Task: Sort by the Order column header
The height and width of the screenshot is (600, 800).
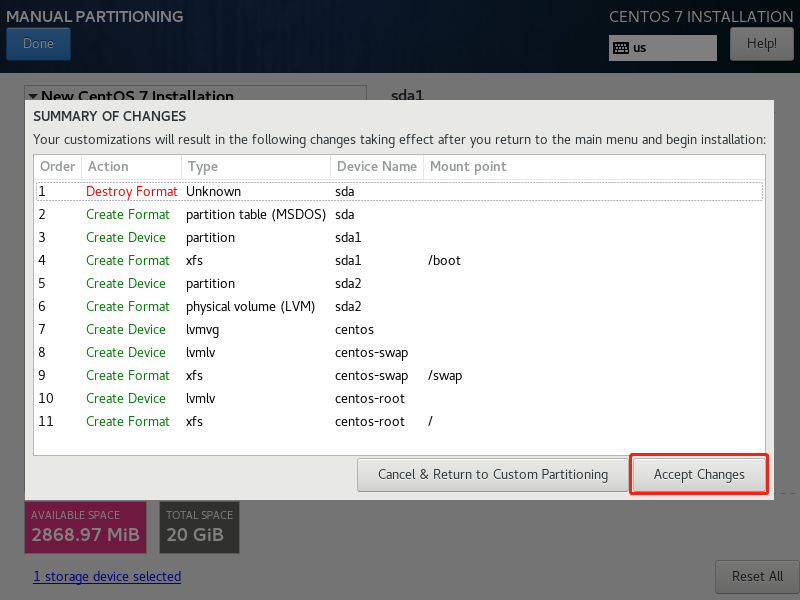Action: pyautogui.click(x=58, y=167)
